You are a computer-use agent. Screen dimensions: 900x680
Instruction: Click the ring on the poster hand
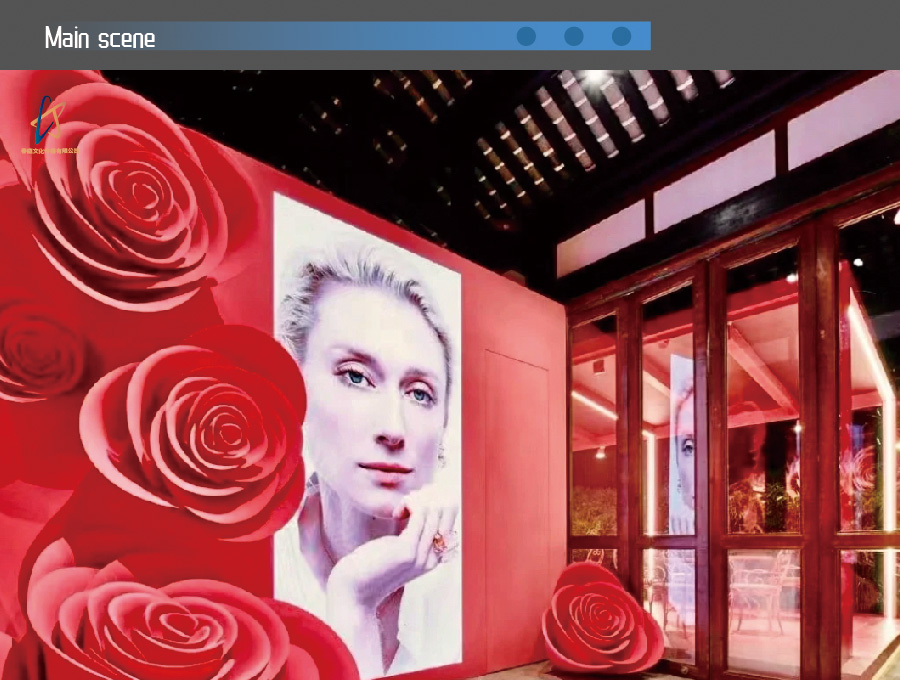point(441,543)
